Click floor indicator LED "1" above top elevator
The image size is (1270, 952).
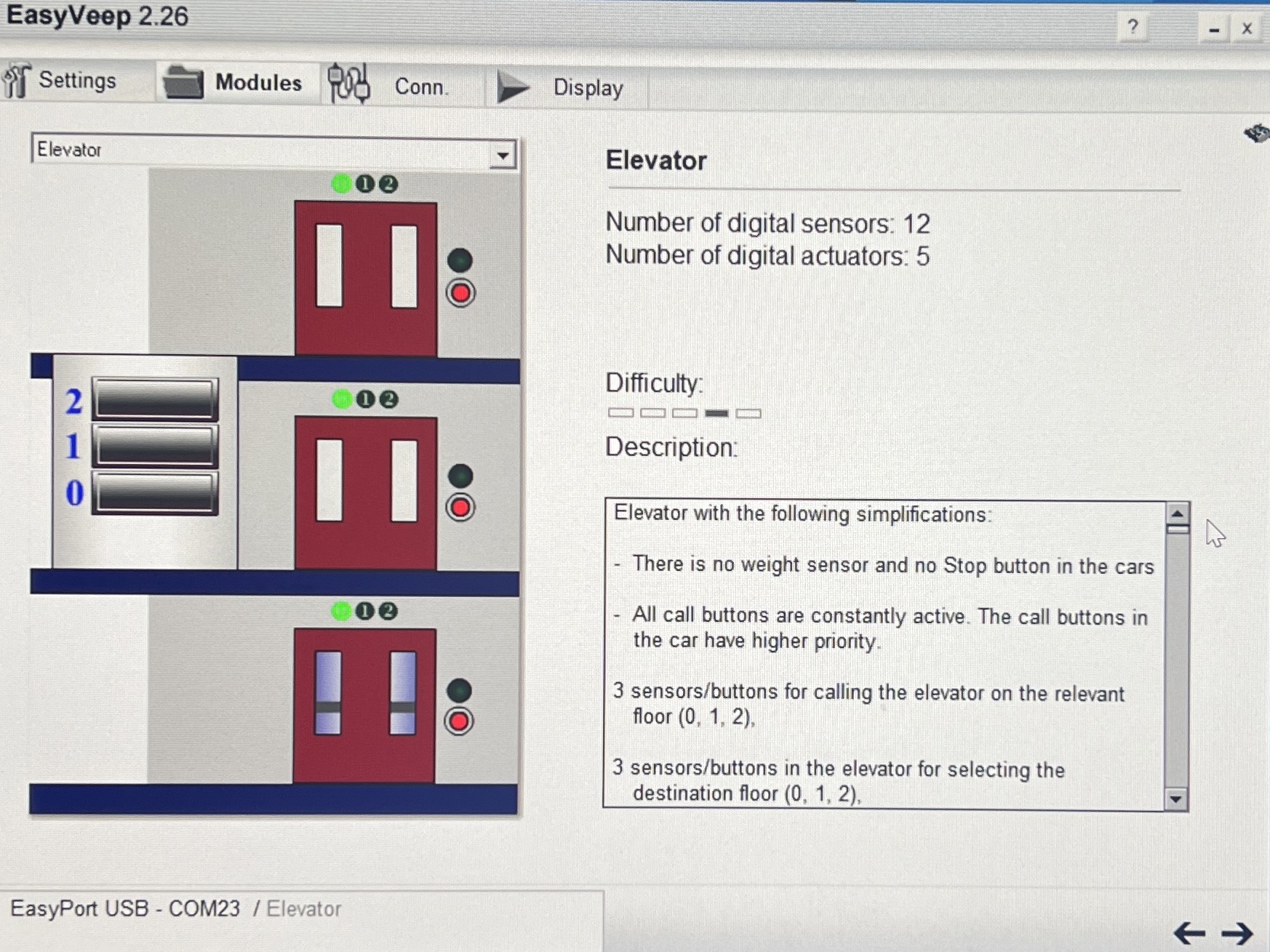pyautogui.click(x=366, y=183)
